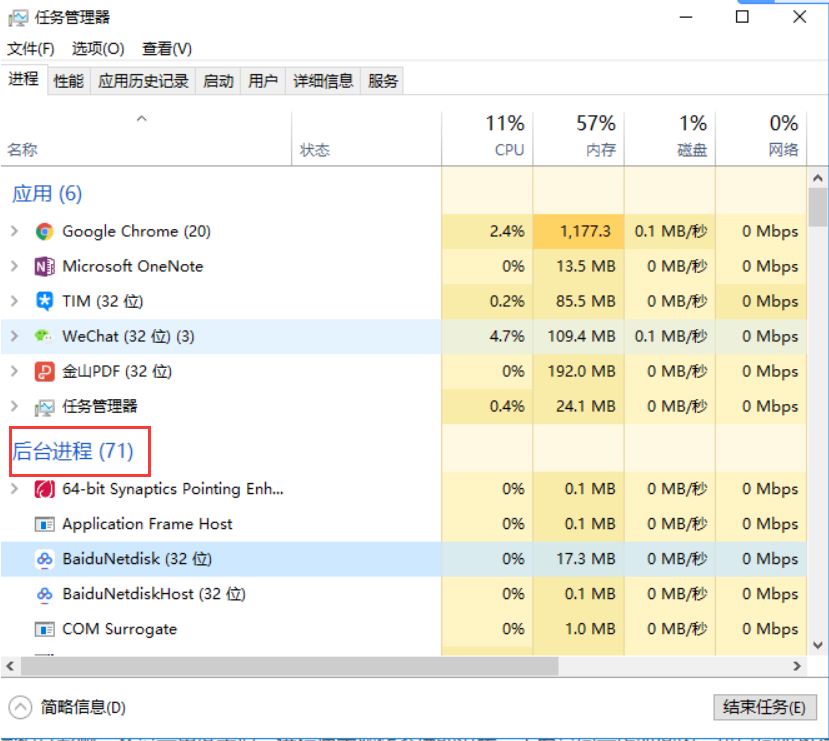Click the 应用 (6) group heading

click(47, 194)
